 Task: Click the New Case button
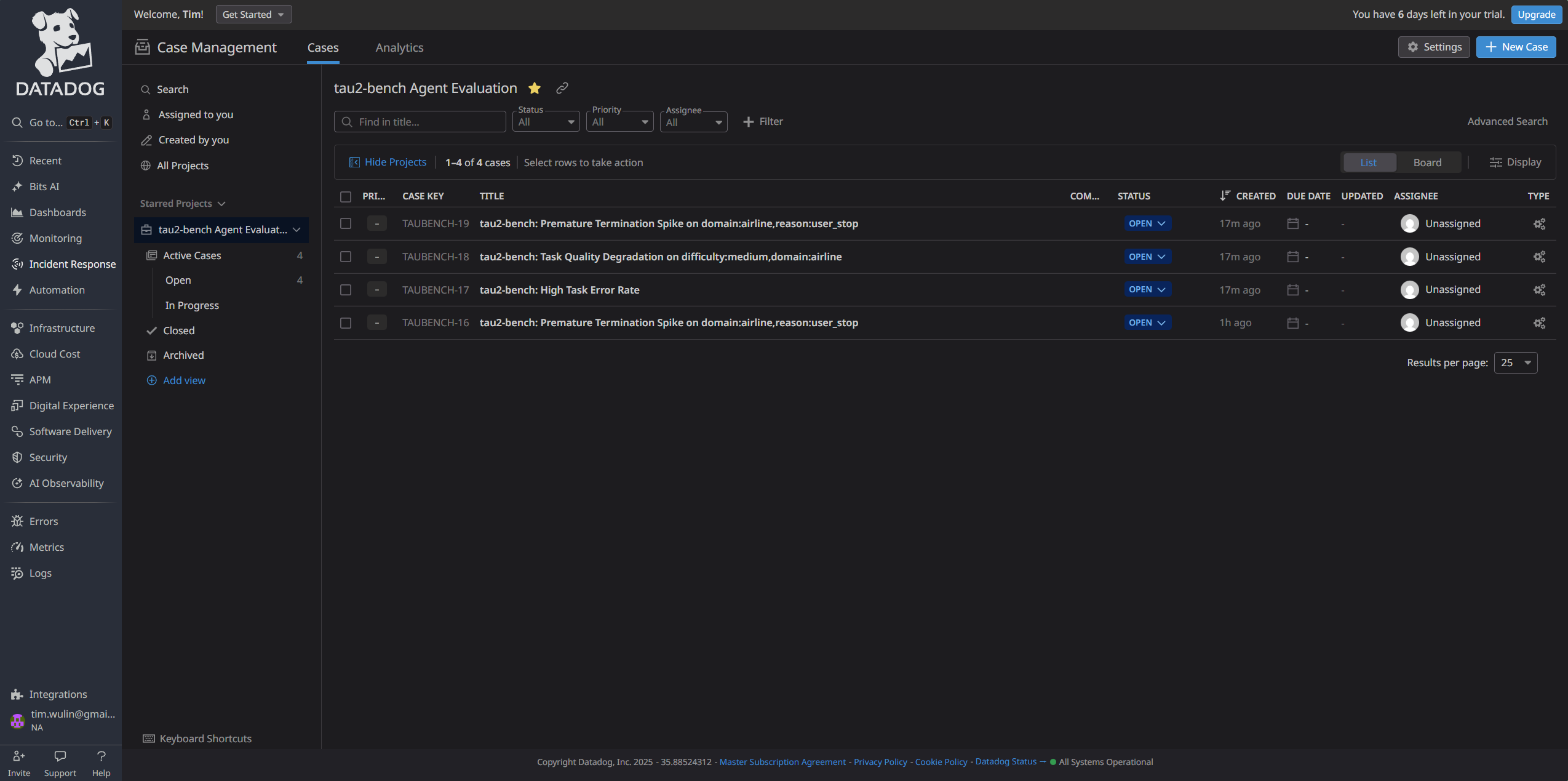(1516, 47)
